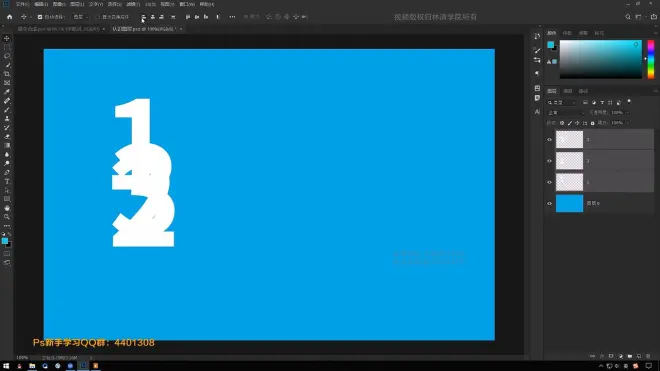660x371 pixels.
Task: Open the Auto-Select layer/group dropdown
Action: [80, 17]
